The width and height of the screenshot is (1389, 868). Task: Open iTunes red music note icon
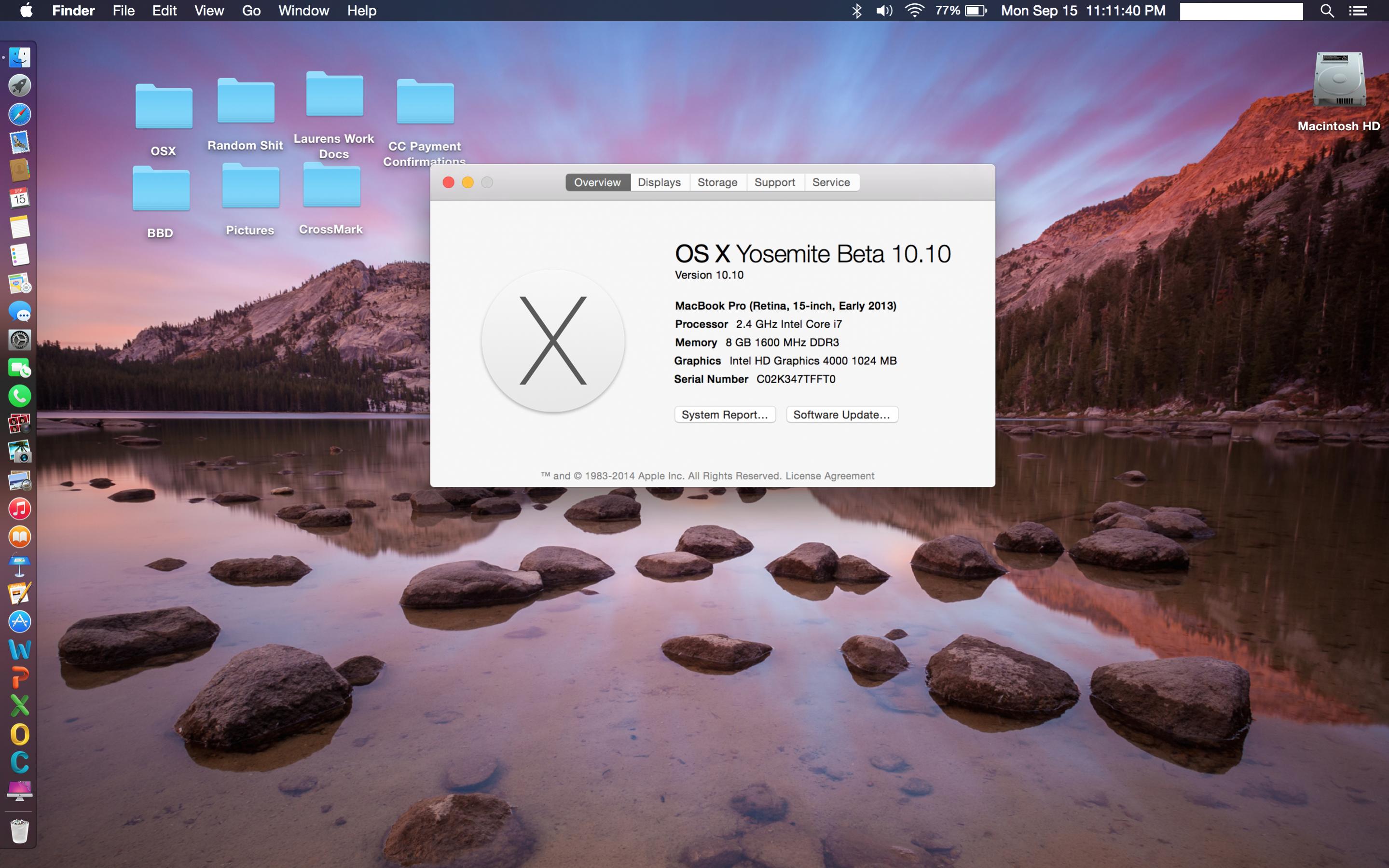click(x=19, y=509)
